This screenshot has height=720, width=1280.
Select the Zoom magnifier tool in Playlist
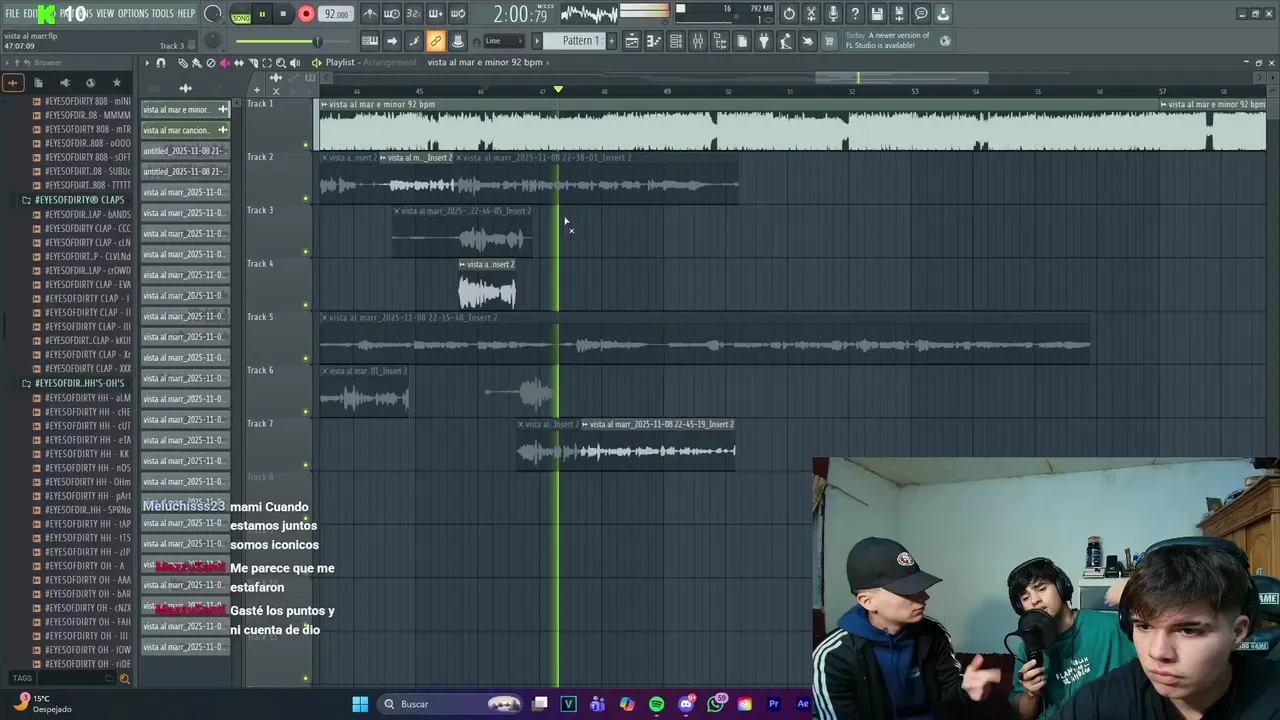pyautogui.click(x=281, y=63)
